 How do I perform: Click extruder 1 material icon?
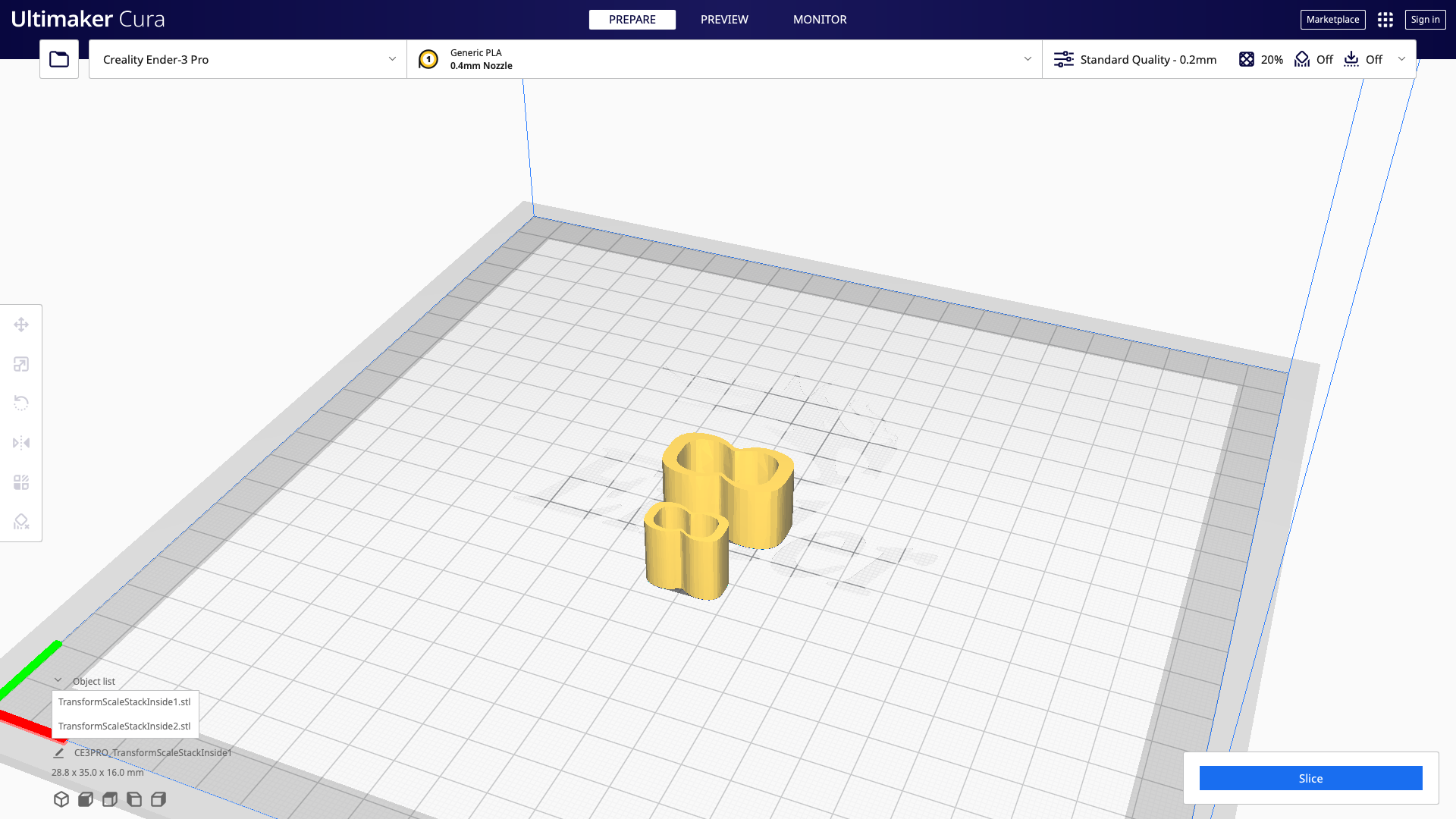click(x=428, y=59)
